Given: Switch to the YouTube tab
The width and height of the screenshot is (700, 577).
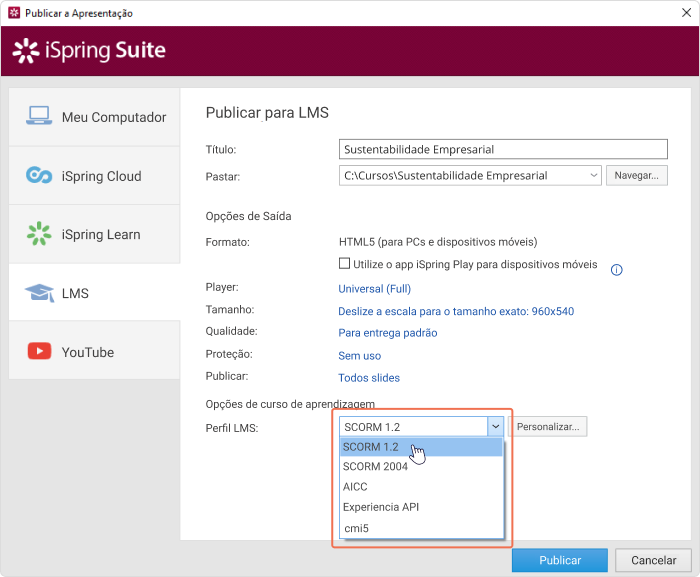Looking at the screenshot, I should click(x=95, y=351).
